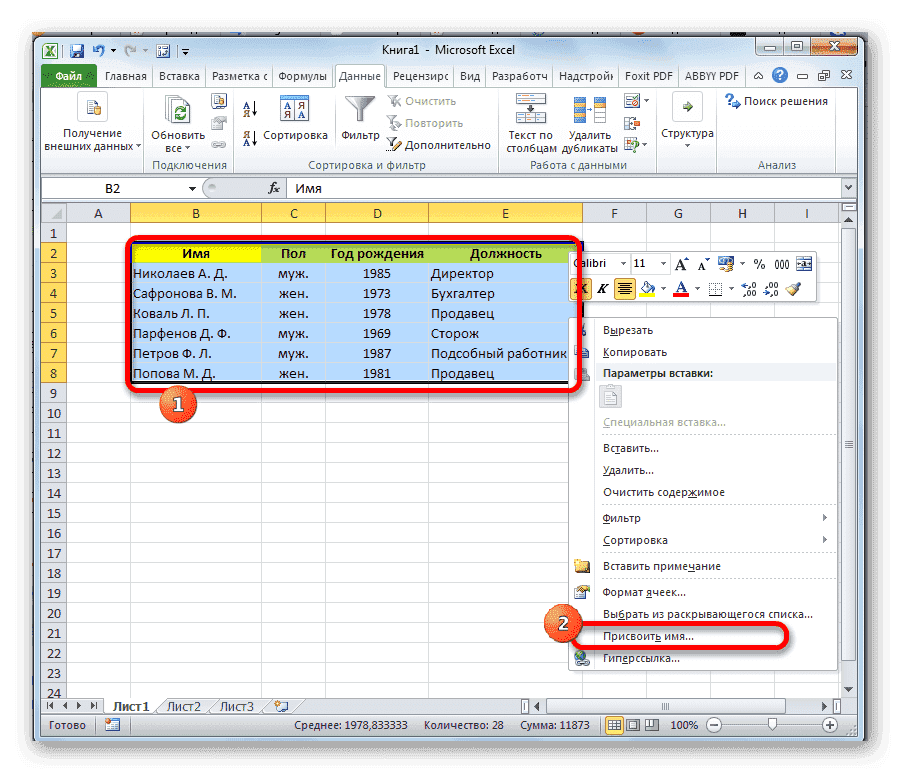This screenshot has width=900, height=773.
Task: Open the fill color dropdown arrow
Action: pyautogui.click(x=663, y=288)
